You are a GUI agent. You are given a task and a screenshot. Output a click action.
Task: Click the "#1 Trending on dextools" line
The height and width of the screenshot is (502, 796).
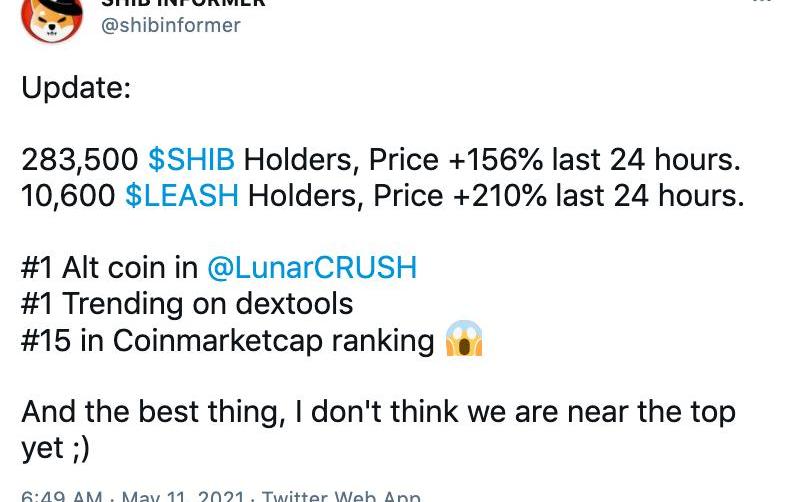click(x=187, y=303)
